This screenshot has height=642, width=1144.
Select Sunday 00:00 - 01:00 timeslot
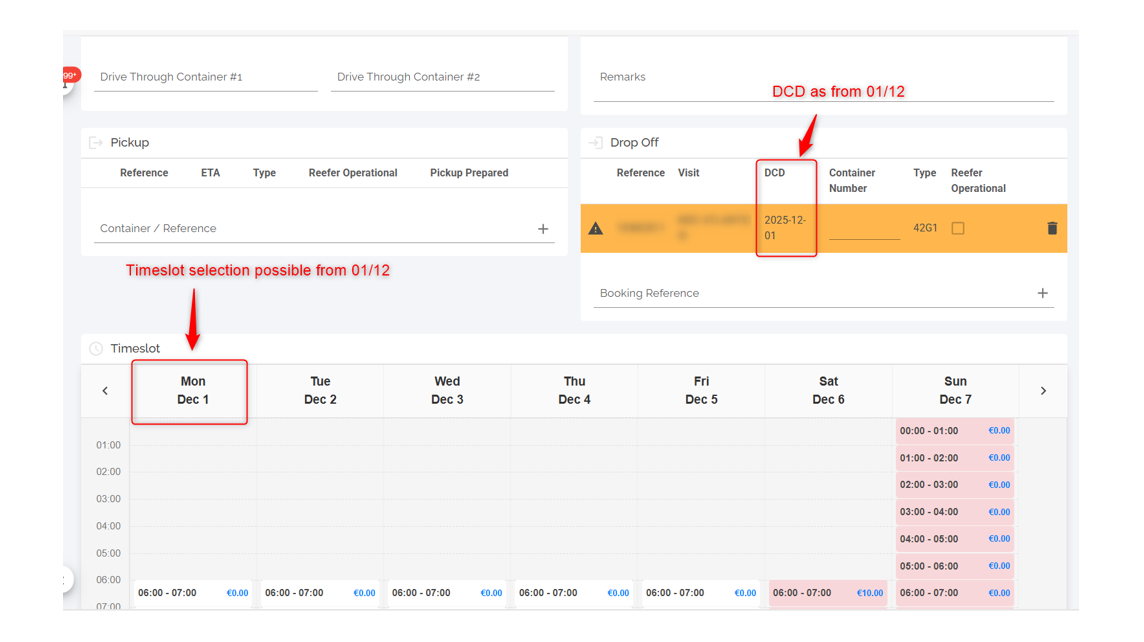tap(954, 431)
